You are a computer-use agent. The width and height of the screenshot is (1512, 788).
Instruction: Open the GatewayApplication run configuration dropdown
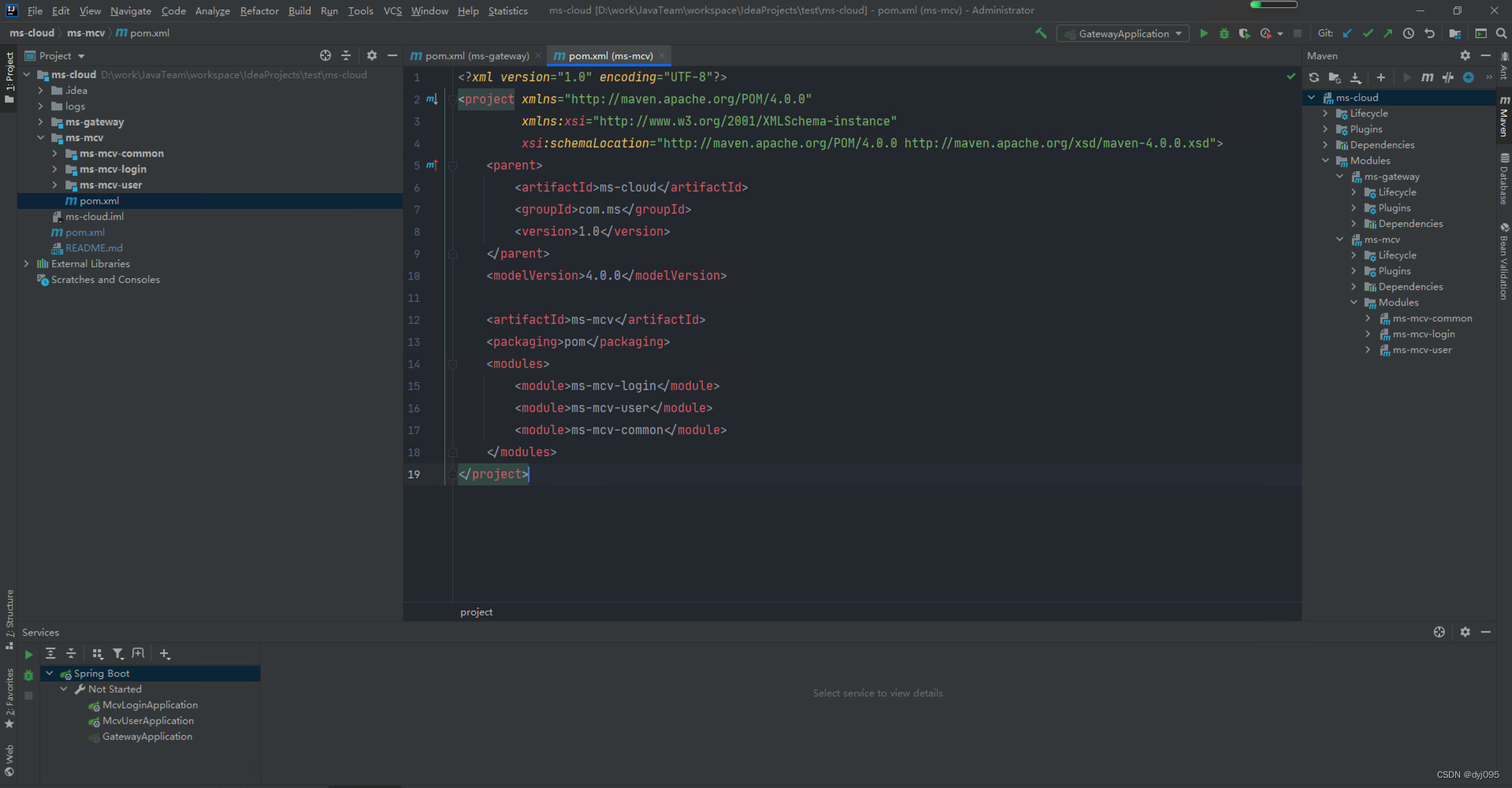tap(1123, 34)
